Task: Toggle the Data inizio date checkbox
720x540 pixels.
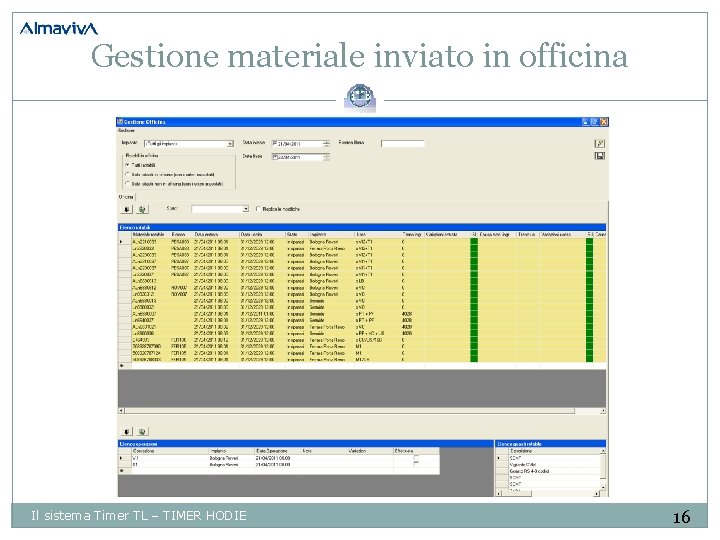Action: tap(275, 144)
